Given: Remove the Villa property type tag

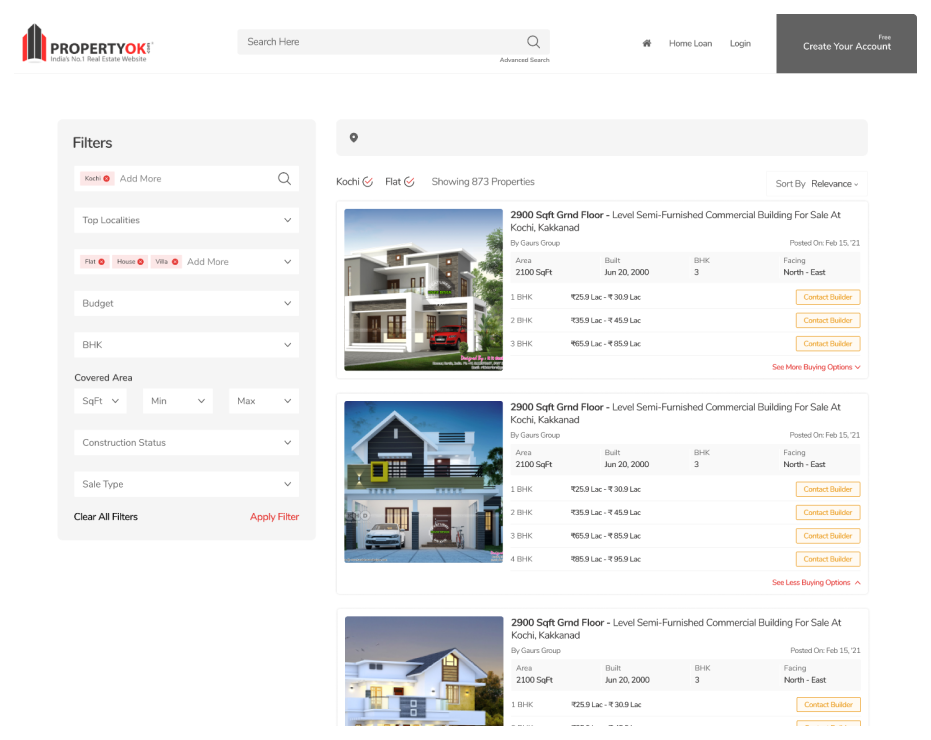Looking at the screenshot, I should pyautogui.click(x=175, y=262).
